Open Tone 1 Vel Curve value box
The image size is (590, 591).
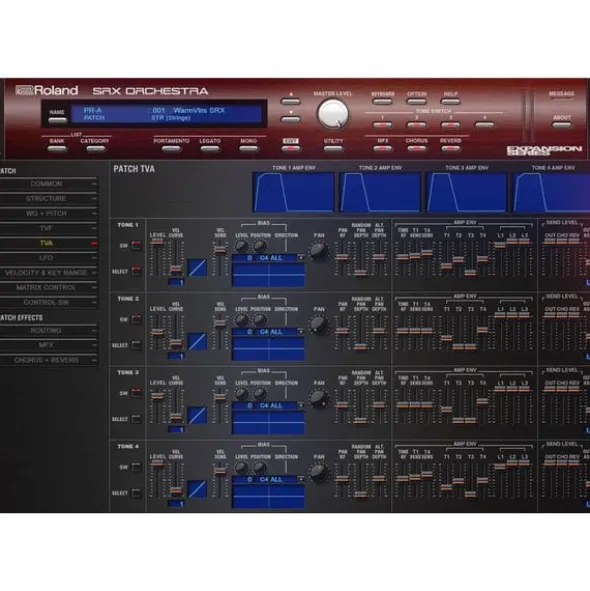click(176, 282)
